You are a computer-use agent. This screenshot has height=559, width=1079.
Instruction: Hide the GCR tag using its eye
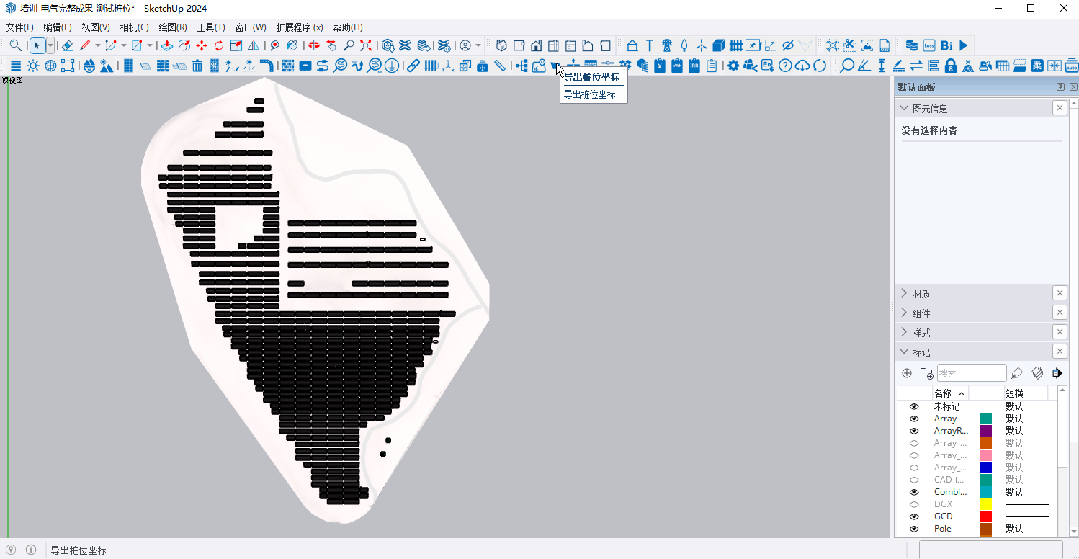click(913, 516)
